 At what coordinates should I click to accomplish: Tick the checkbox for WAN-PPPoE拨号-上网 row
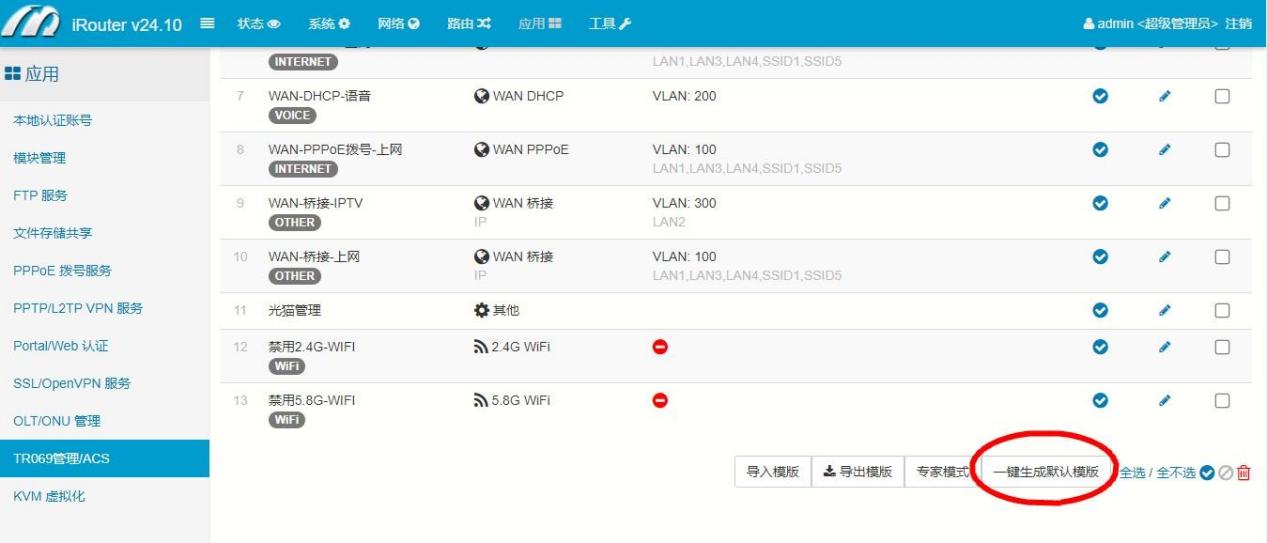coord(1221,150)
